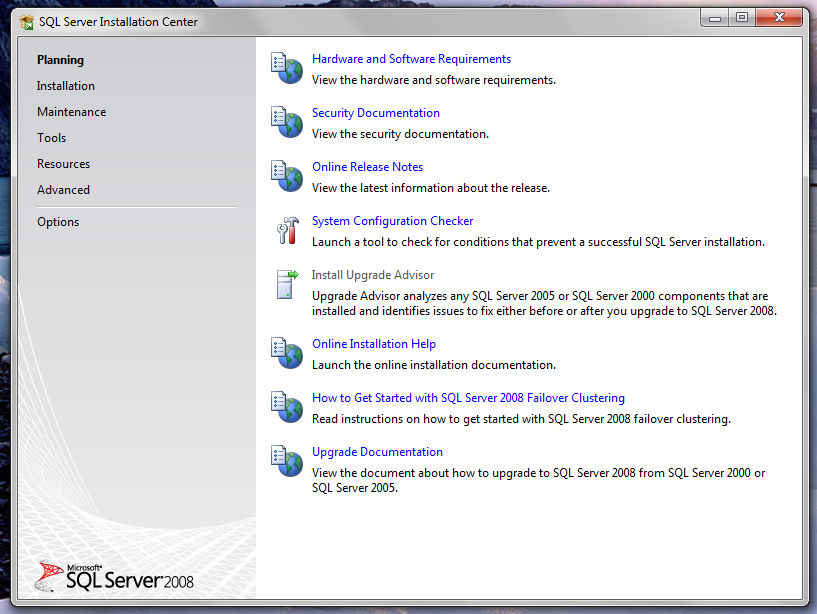The height and width of the screenshot is (614, 817).
Task: Close the SQL Server Installation Center window
Action: (779, 18)
